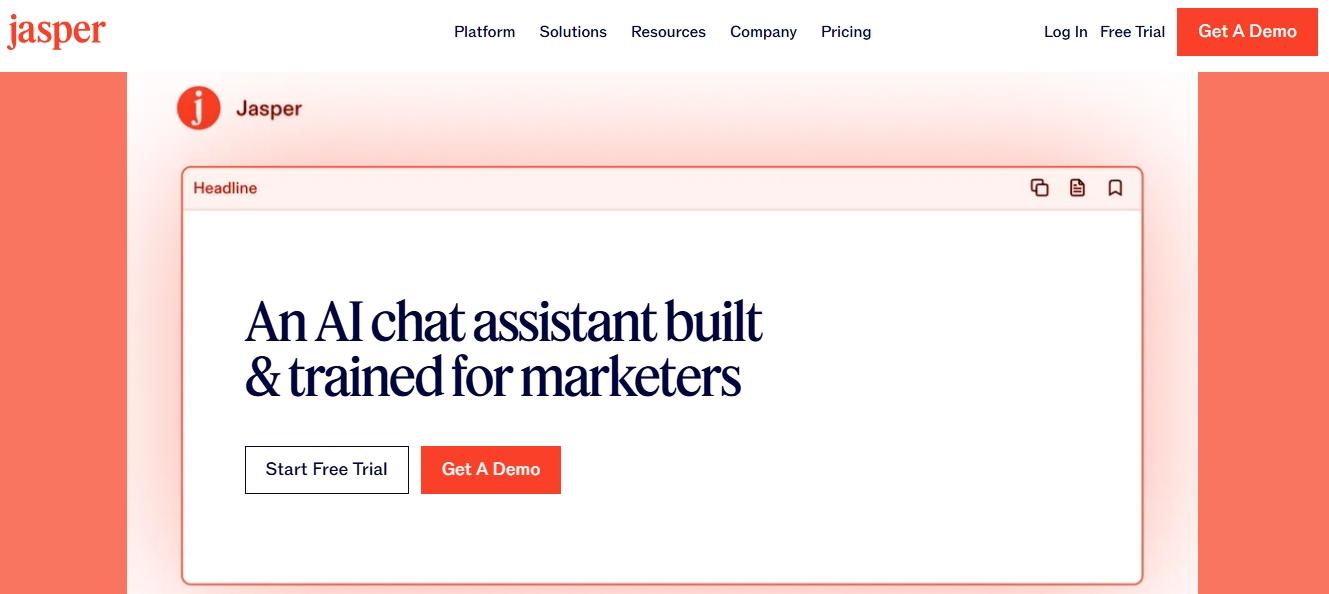Click the red Get A Demo button under the headline
The height and width of the screenshot is (594, 1329).
coord(491,470)
